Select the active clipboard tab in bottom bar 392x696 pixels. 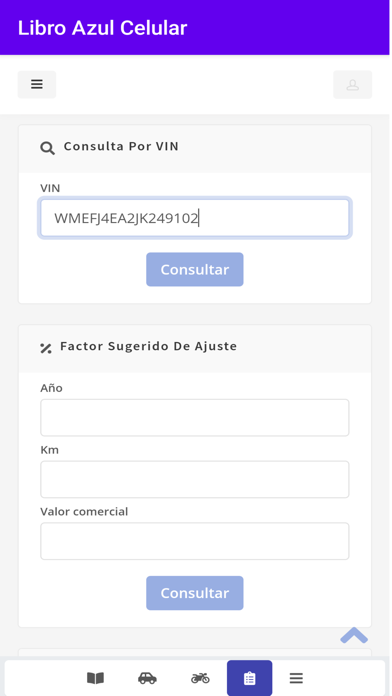click(249, 678)
